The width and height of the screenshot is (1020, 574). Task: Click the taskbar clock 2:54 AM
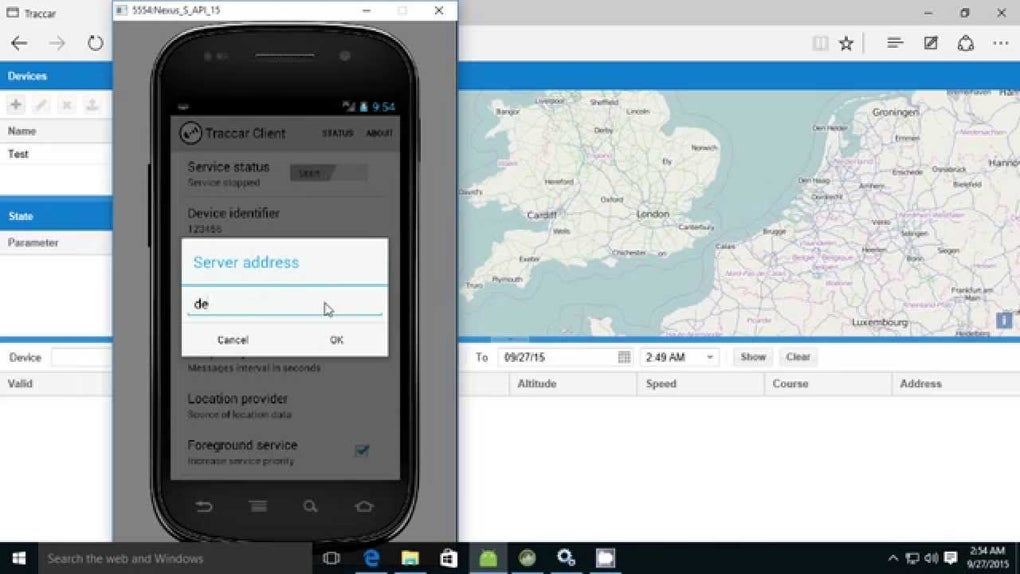tap(987, 558)
